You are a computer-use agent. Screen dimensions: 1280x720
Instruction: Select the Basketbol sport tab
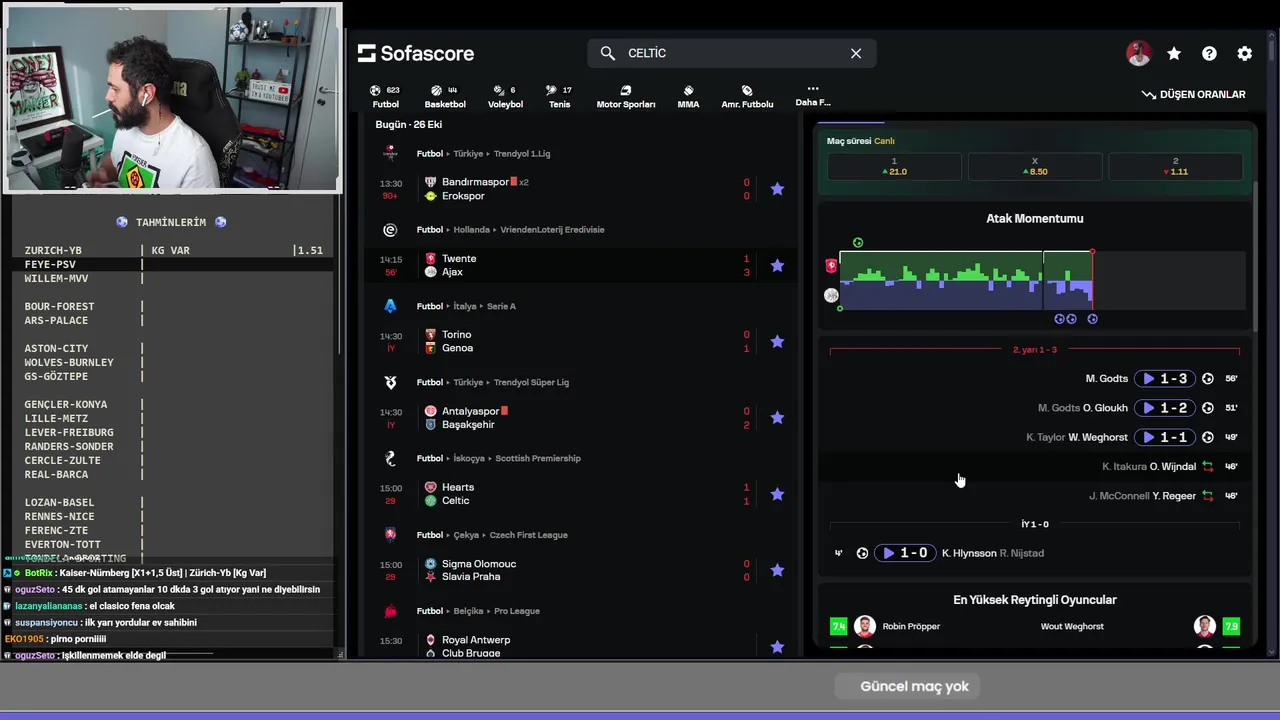click(x=445, y=96)
